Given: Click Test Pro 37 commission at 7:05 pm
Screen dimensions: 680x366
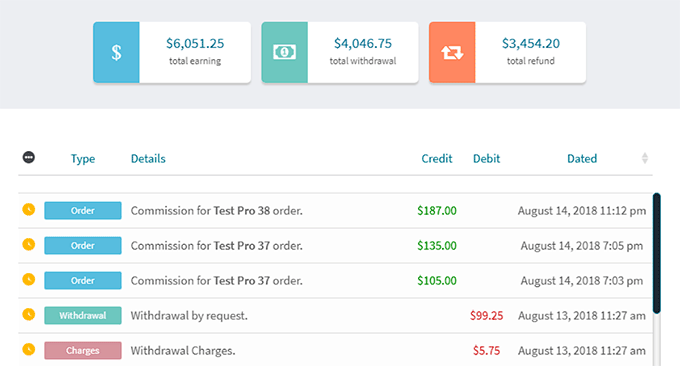Looking at the screenshot, I should (x=217, y=246).
